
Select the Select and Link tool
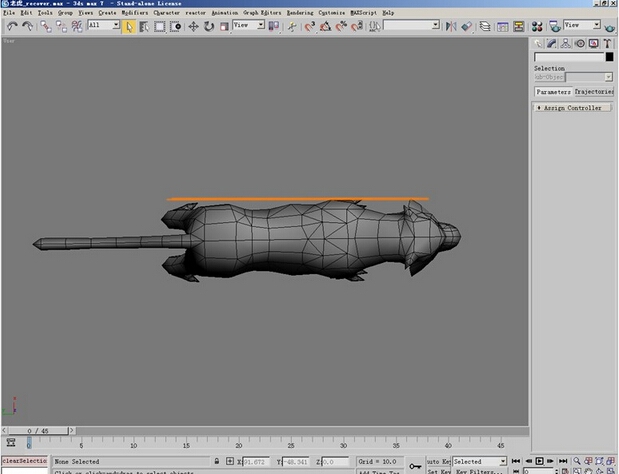46,26
